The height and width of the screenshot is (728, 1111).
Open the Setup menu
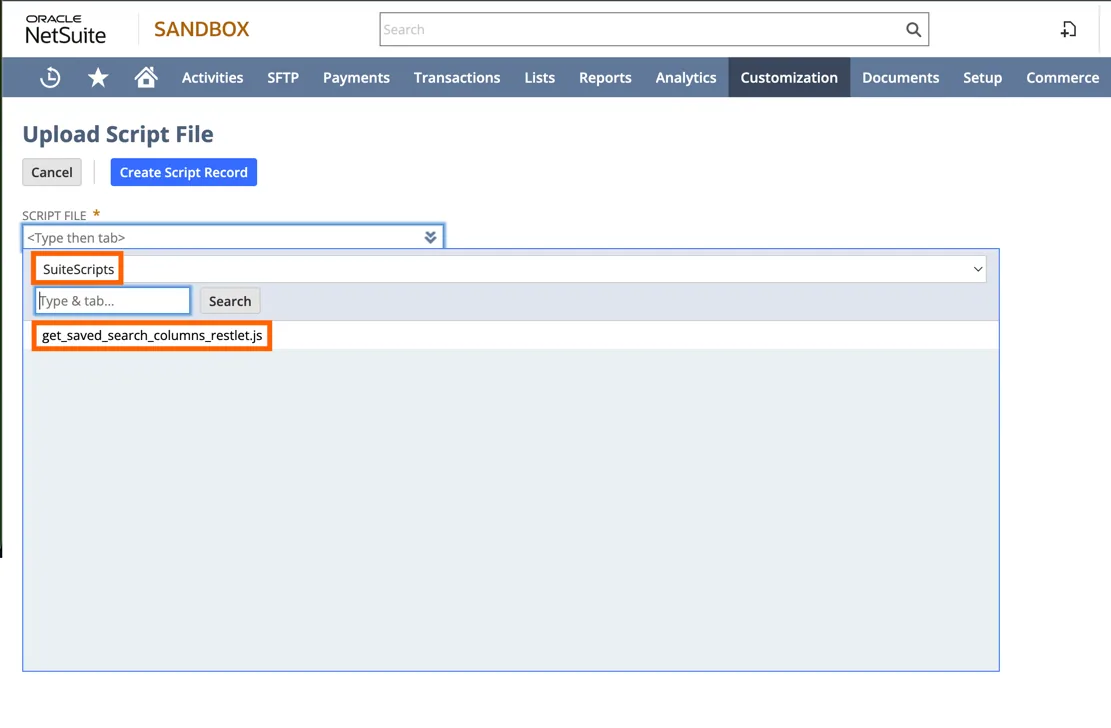(x=983, y=77)
